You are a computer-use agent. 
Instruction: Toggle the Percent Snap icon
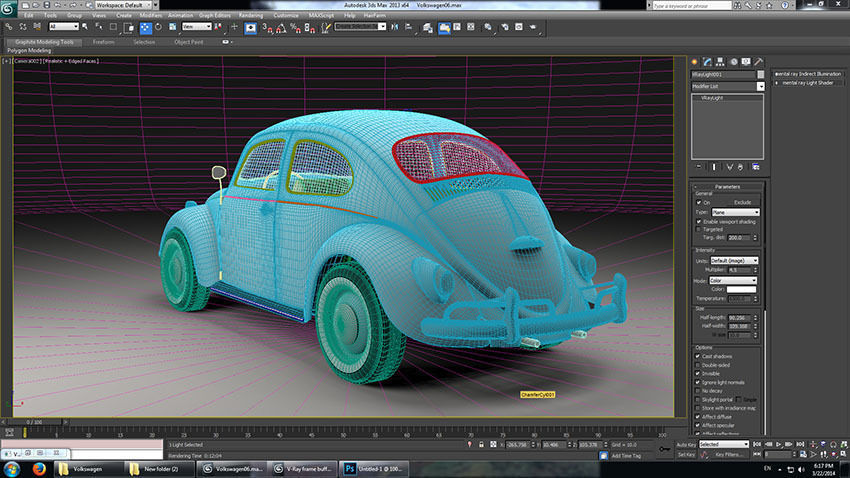(x=295, y=28)
